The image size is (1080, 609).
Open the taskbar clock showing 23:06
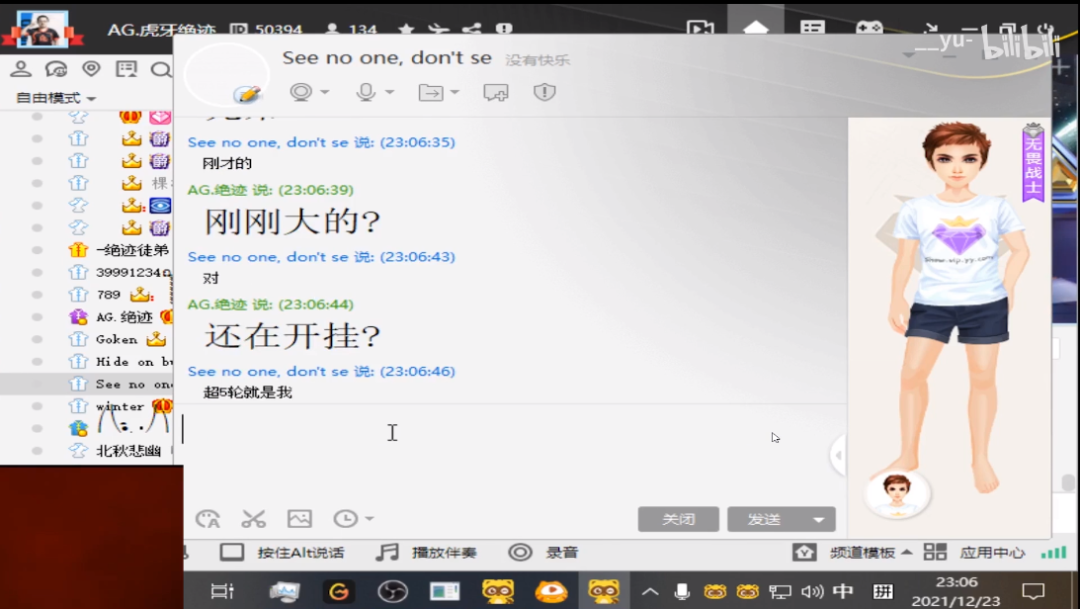[x=956, y=591]
